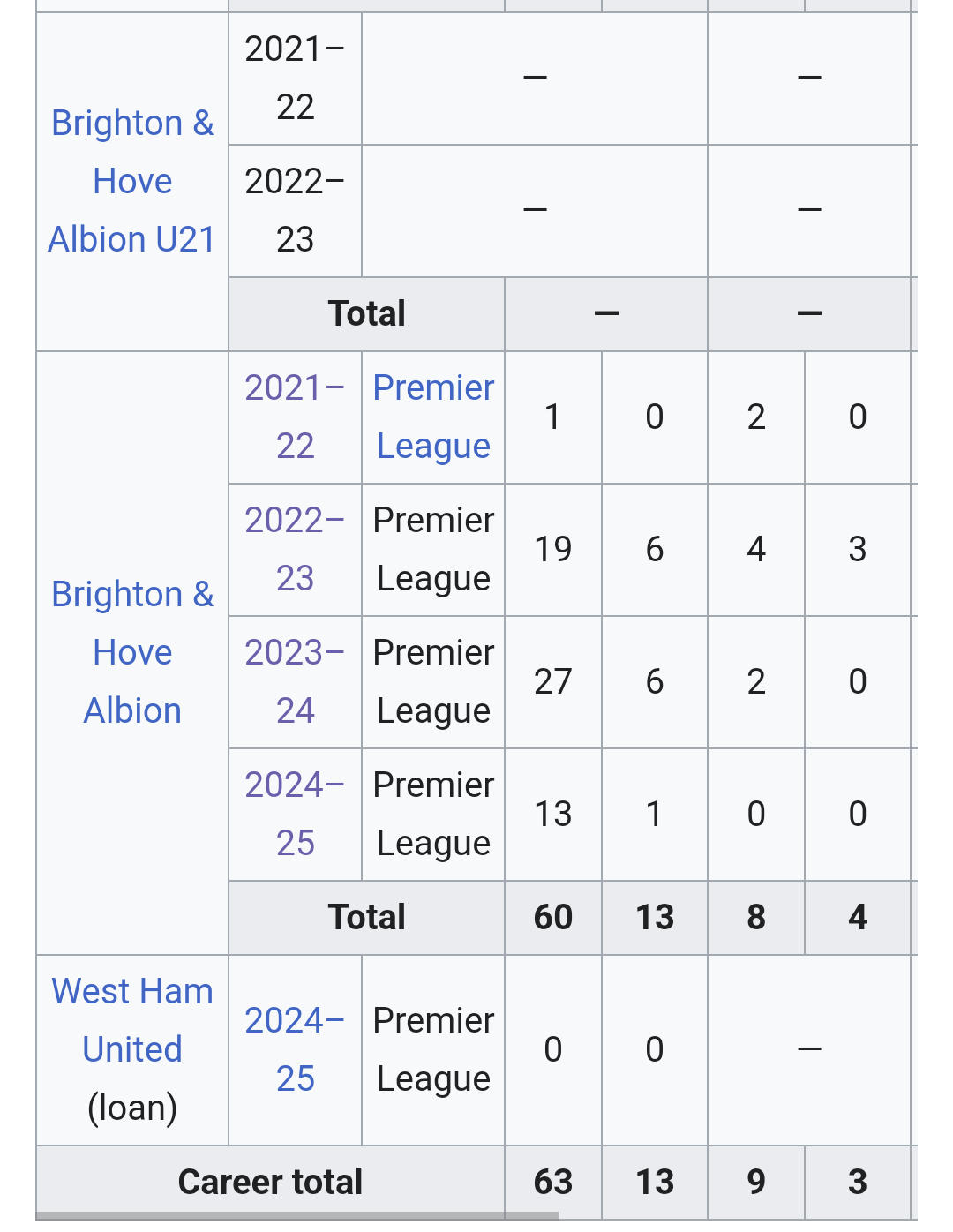Open the Brighton 2022–23 season link
The image size is (953, 1232).
pyautogui.click(x=295, y=549)
